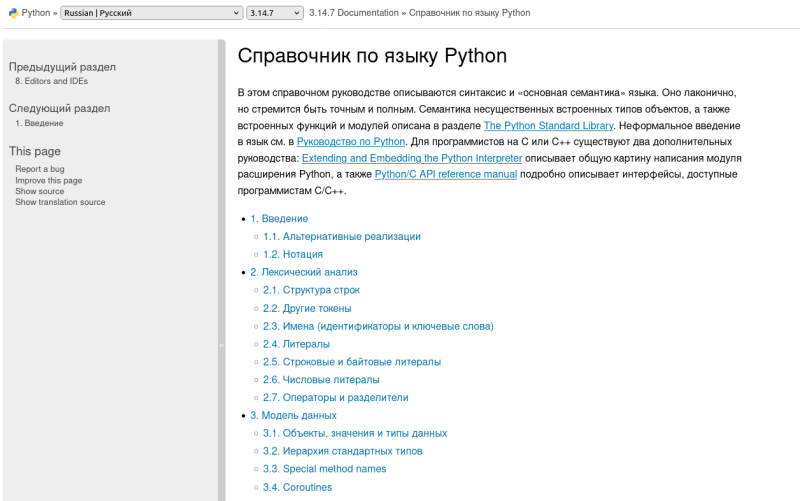Open chapter 1. Введение in contents list
800x501 pixels.
[x=279, y=218]
